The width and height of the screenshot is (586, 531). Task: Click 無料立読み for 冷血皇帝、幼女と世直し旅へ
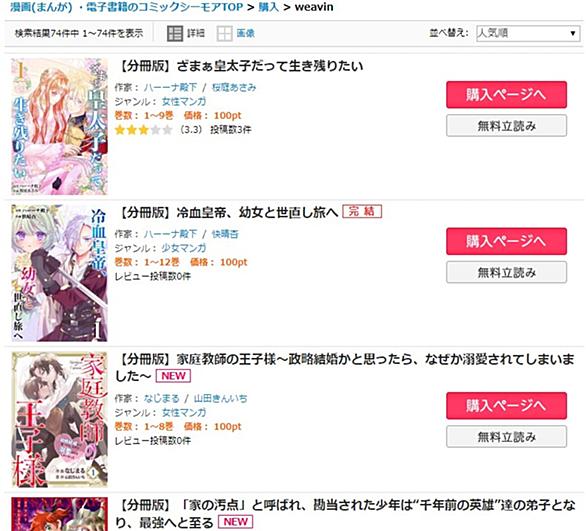[506, 272]
